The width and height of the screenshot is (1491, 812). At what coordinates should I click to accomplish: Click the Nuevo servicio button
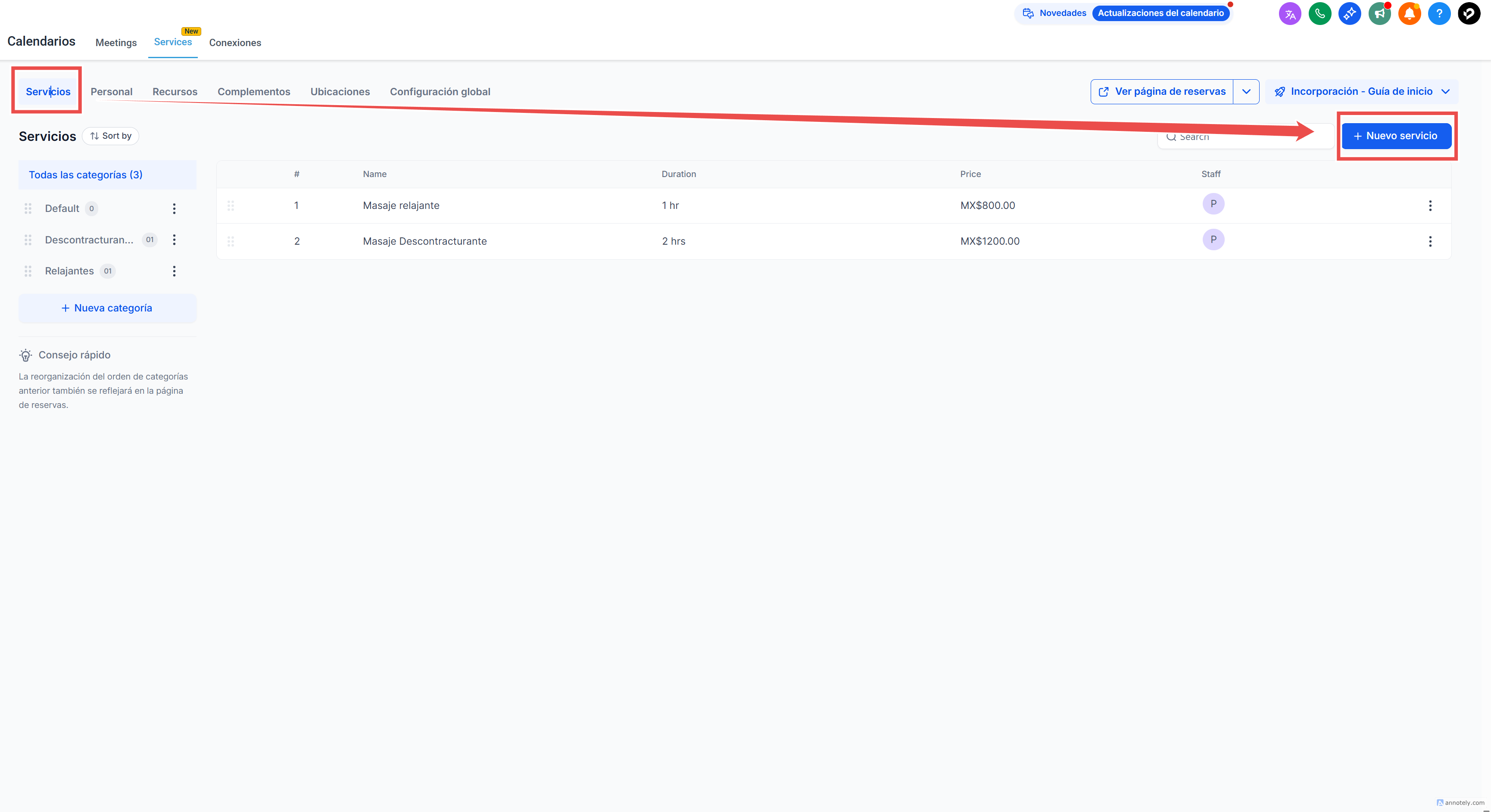(x=1395, y=136)
